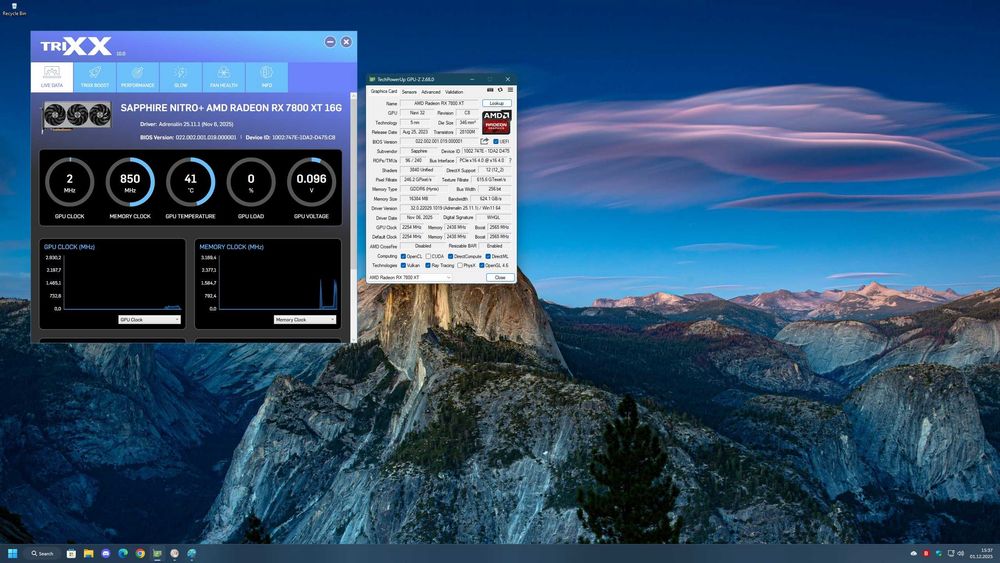Click the Bus Interface field in GPU-Z
The height and width of the screenshot is (563, 1000).
click(x=482, y=161)
